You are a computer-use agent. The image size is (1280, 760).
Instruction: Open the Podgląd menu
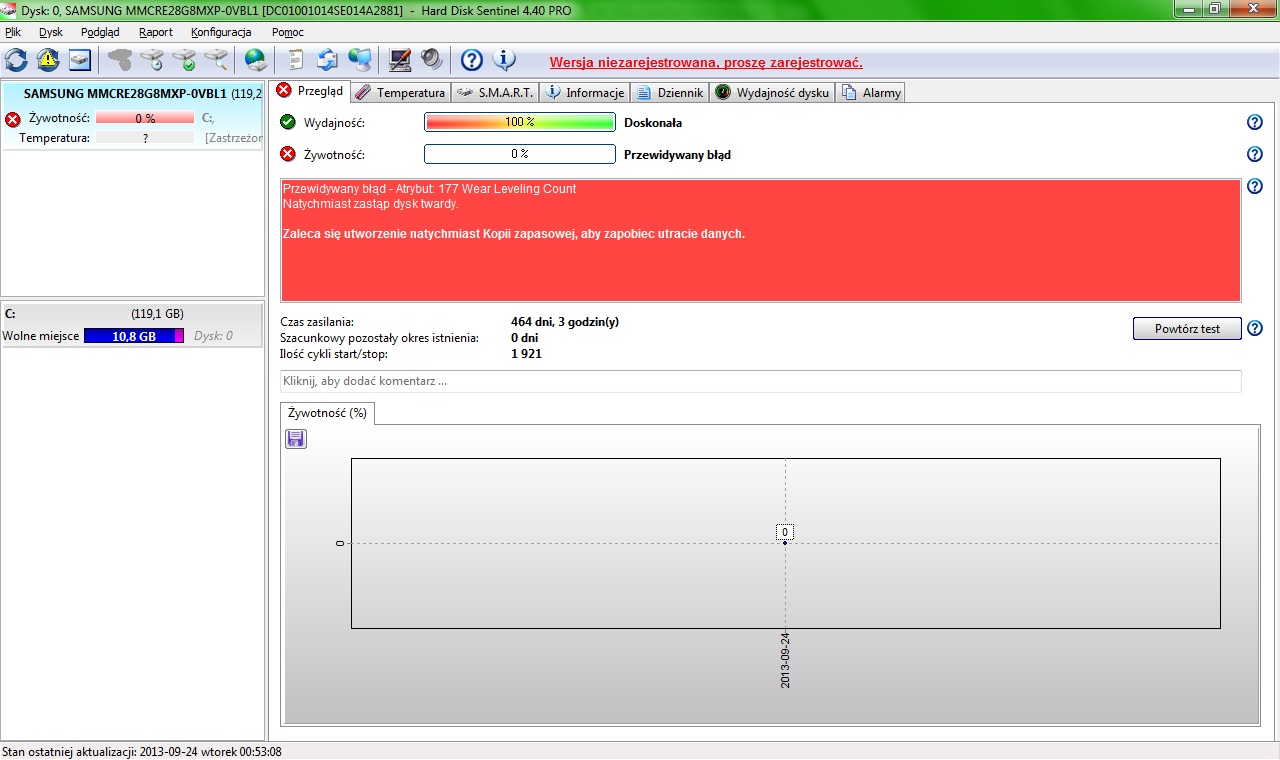[100, 32]
